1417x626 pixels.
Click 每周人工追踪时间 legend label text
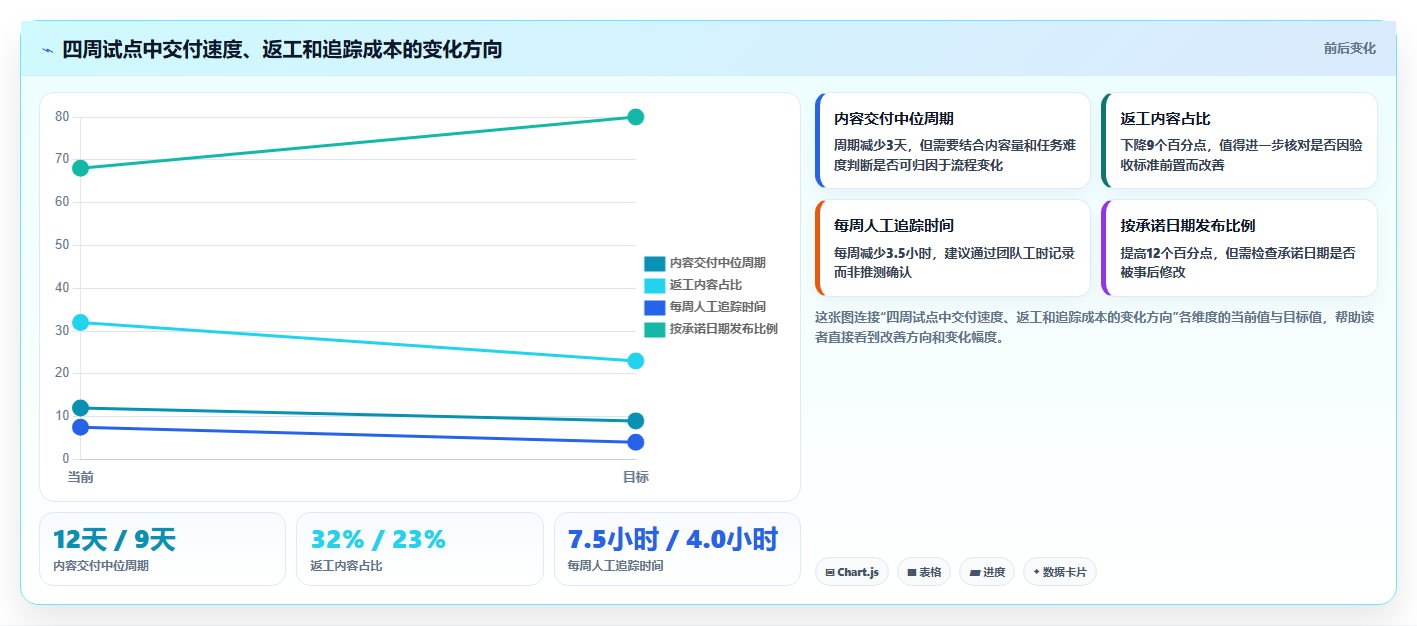coord(718,307)
